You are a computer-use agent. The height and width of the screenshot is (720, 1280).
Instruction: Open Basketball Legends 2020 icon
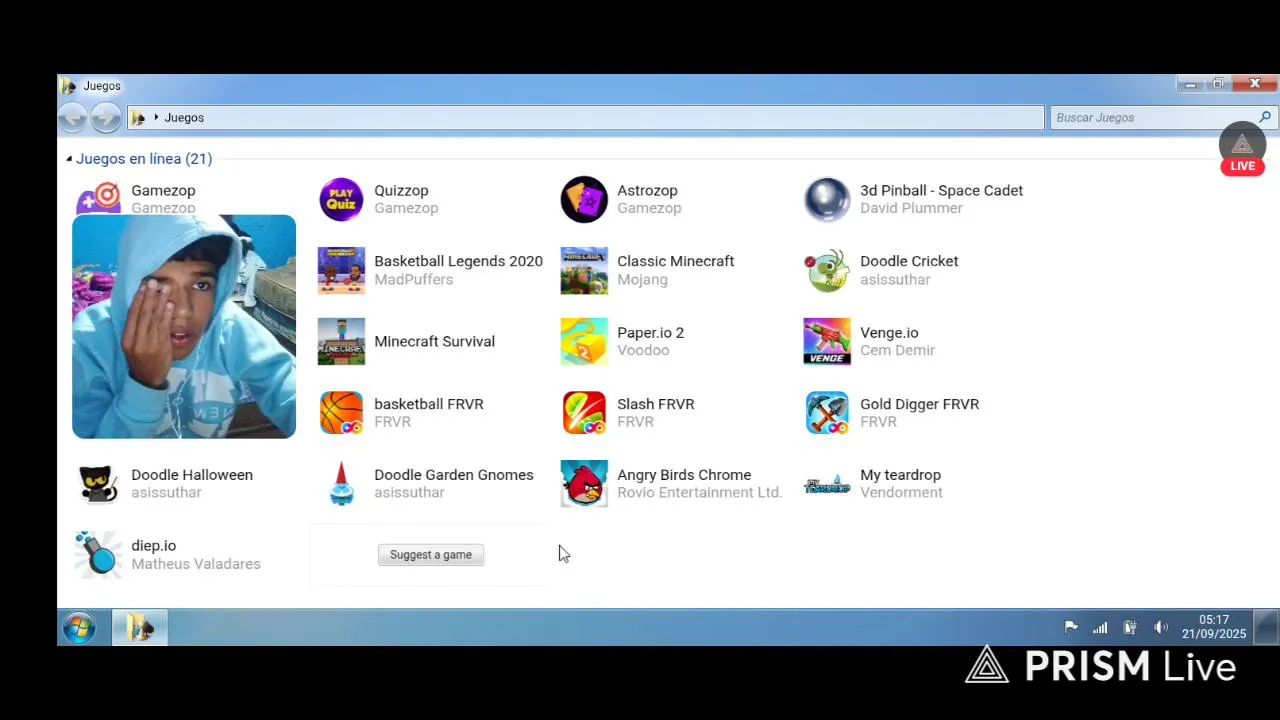[341, 270]
